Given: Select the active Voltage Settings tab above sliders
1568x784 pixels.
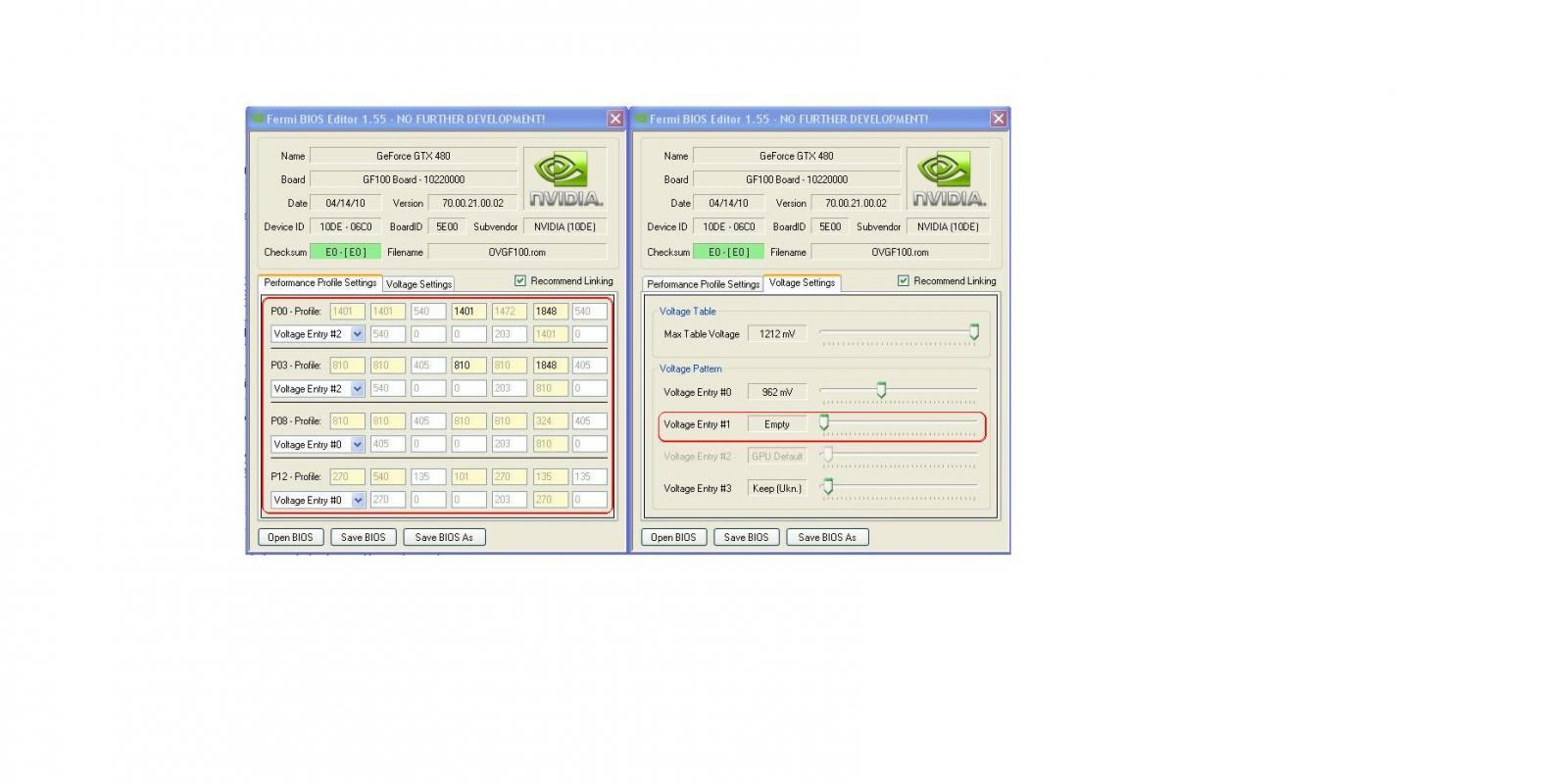Looking at the screenshot, I should (802, 282).
